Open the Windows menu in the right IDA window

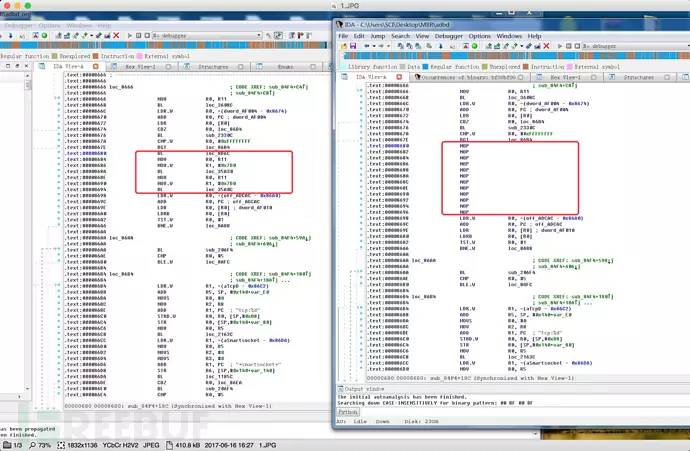[509, 36]
